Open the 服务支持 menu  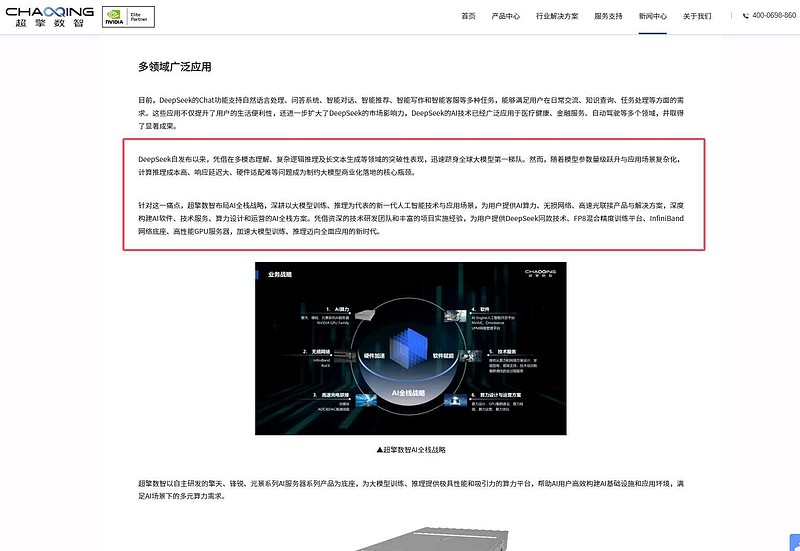608,16
